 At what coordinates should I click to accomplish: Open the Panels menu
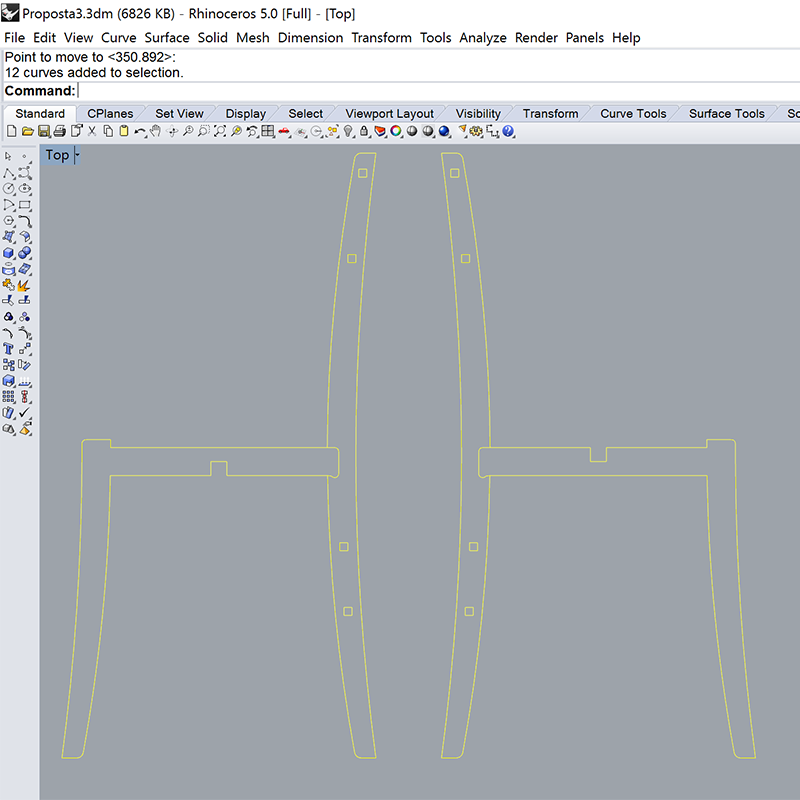click(x=585, y=38)
